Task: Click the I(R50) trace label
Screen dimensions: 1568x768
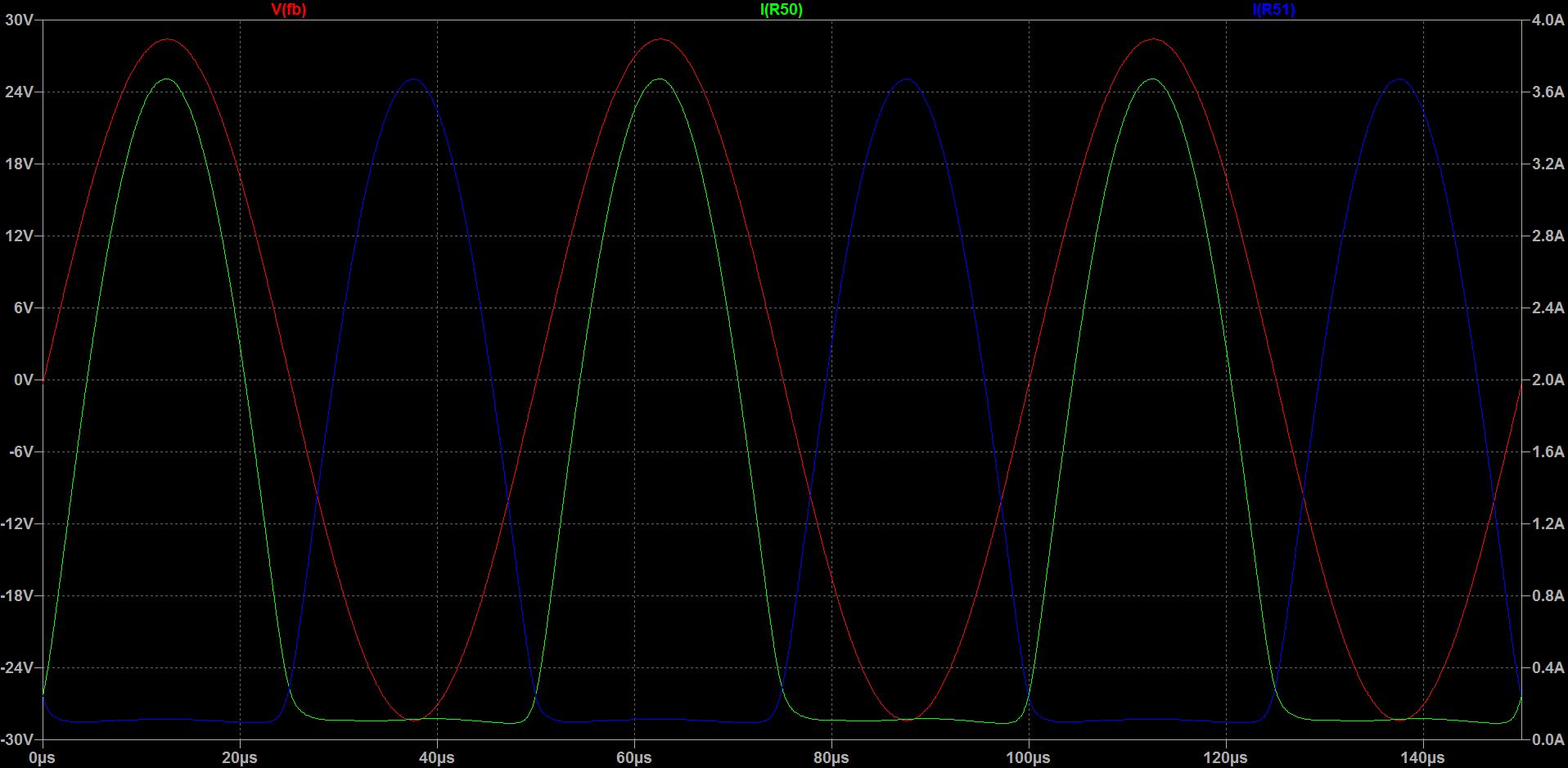Action: point(782,10)
